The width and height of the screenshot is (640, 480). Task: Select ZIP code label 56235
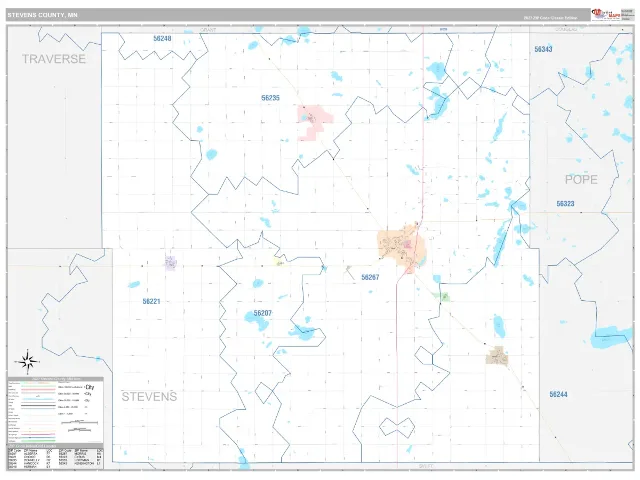point(270,98)
